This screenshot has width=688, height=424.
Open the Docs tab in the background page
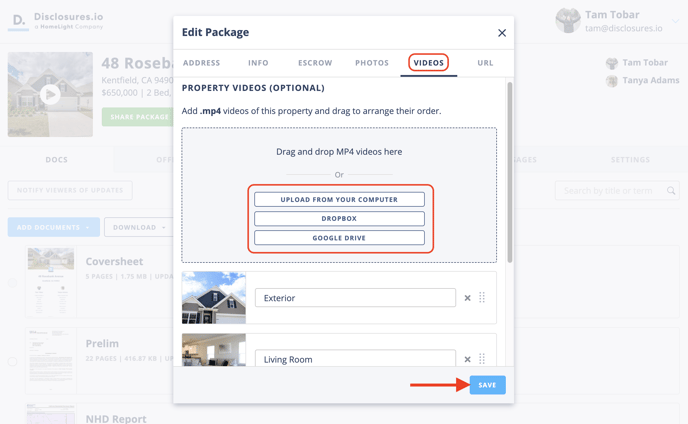pos(57,160)
